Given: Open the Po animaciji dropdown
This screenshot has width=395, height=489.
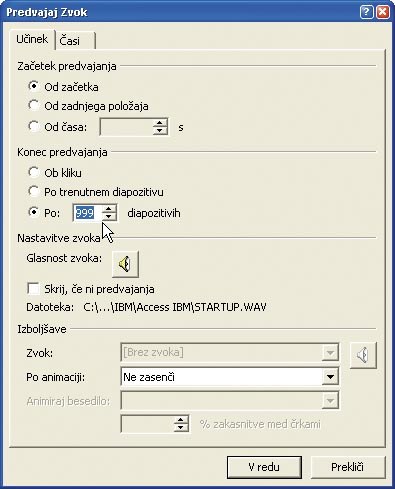Looking at the screenshot, I should click(330, 377).
